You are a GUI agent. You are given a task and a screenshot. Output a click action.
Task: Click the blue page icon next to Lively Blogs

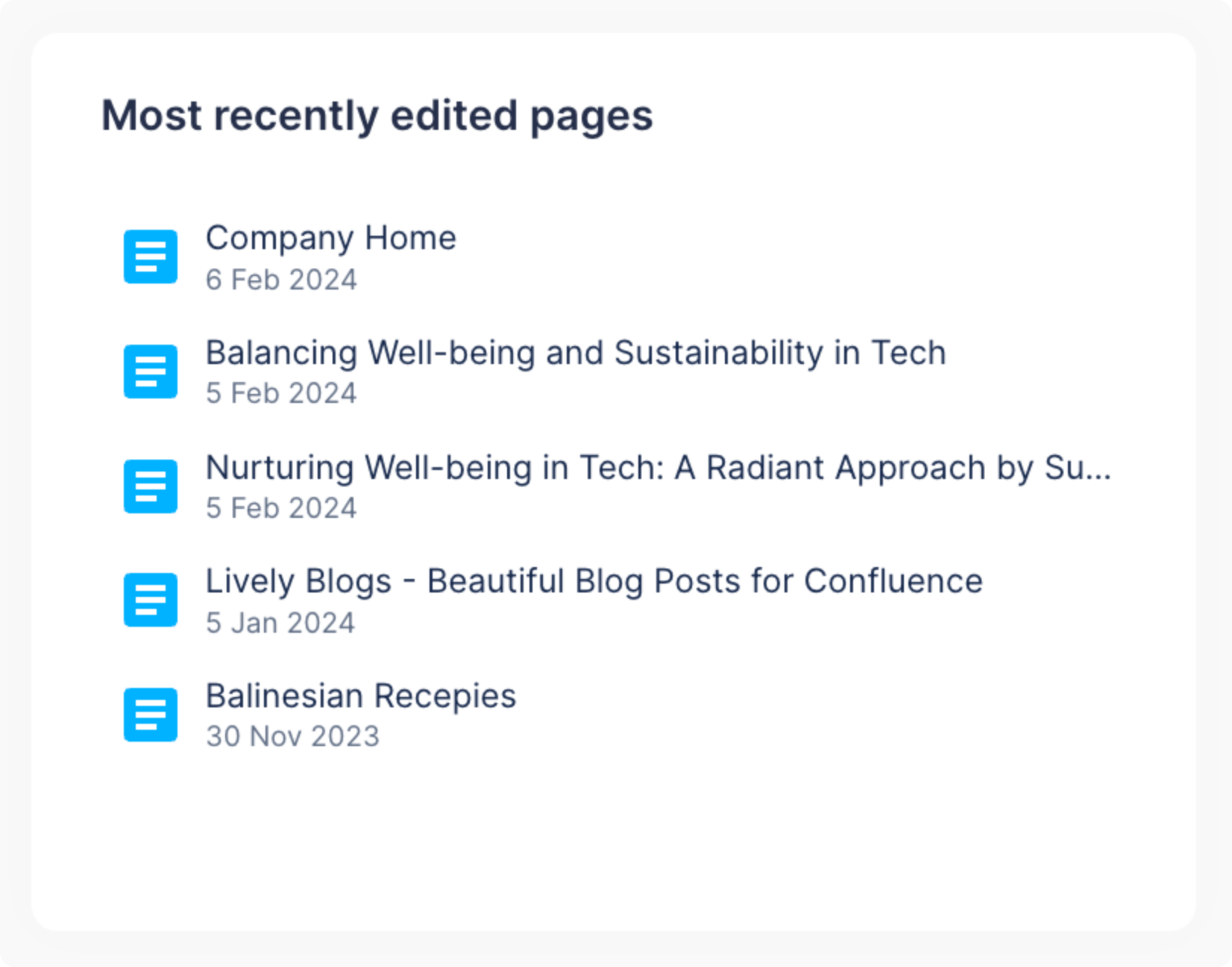[150, 600]
